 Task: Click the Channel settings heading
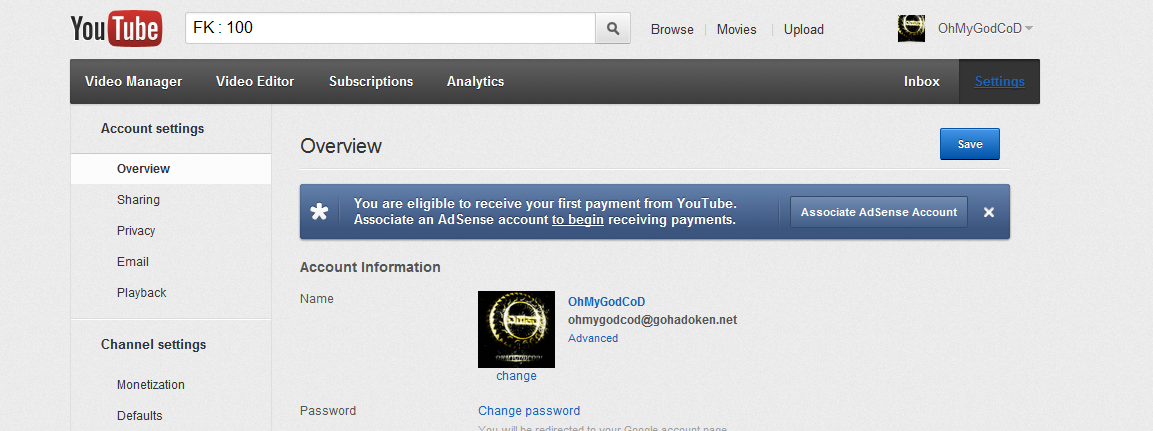click(x=153, y=344)
